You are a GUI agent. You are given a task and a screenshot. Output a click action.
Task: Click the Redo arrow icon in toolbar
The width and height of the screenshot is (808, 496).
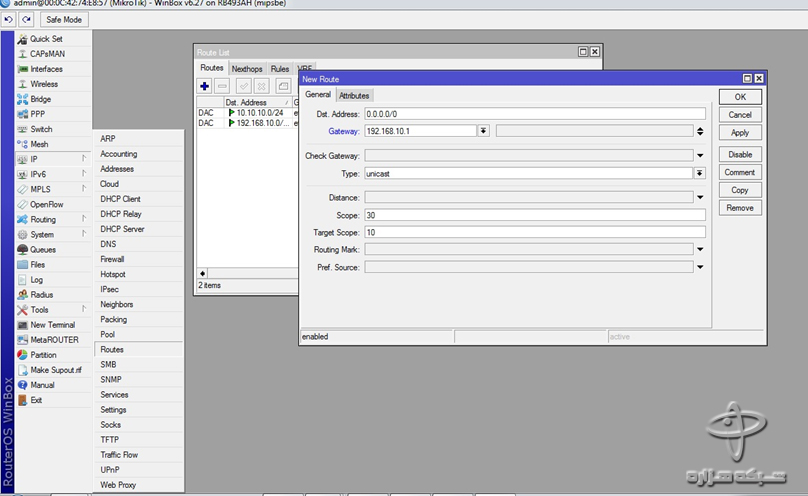26,20
